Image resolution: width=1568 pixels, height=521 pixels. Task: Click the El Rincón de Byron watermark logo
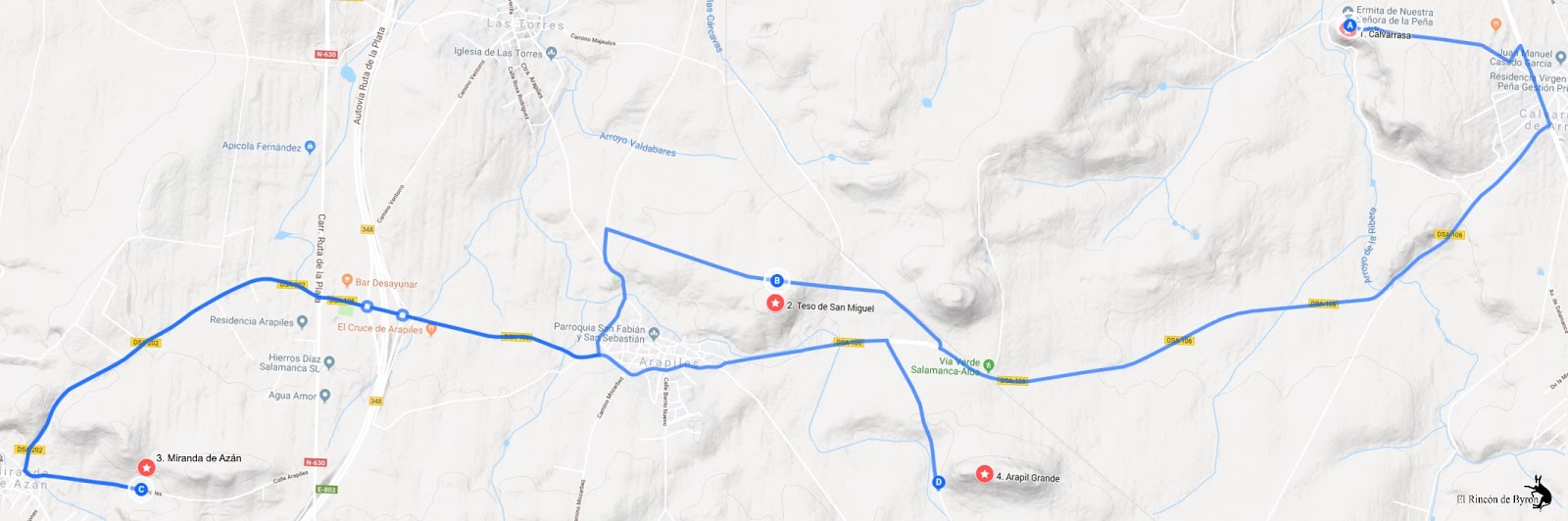1538,492
